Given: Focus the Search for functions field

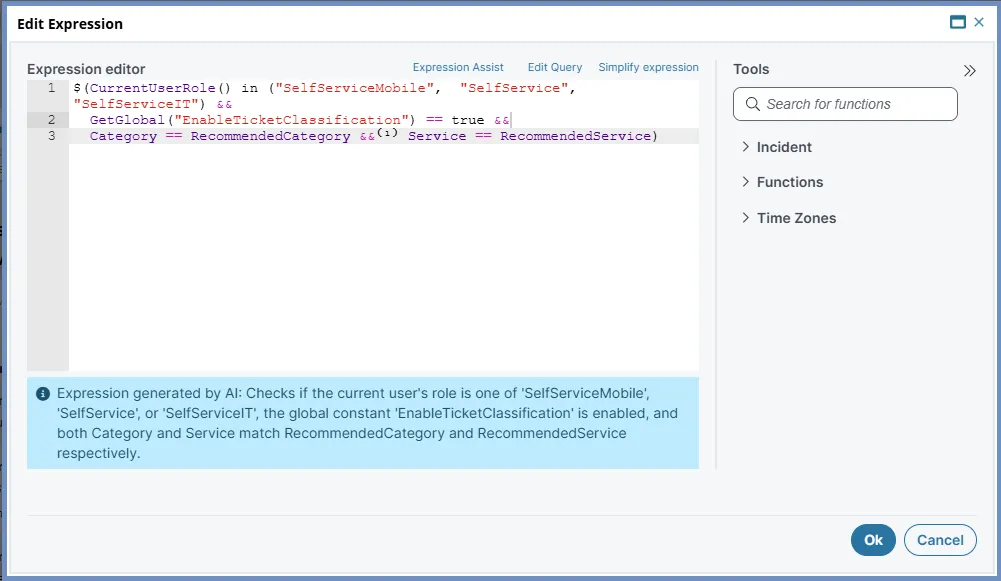Looking at the screenshot, I should point(845,104).
